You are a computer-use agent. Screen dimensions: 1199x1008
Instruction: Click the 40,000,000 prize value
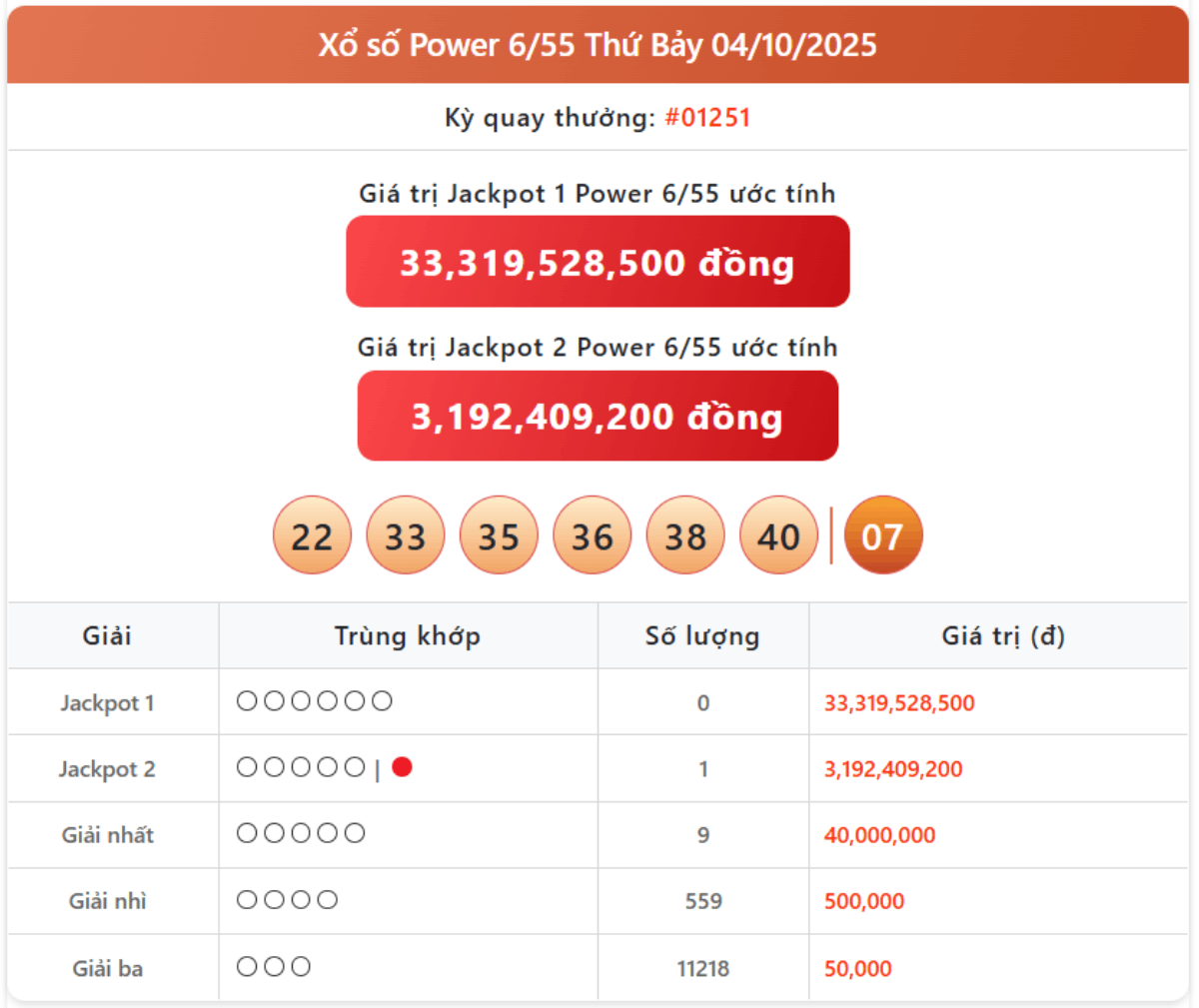[x=879, y=835]
